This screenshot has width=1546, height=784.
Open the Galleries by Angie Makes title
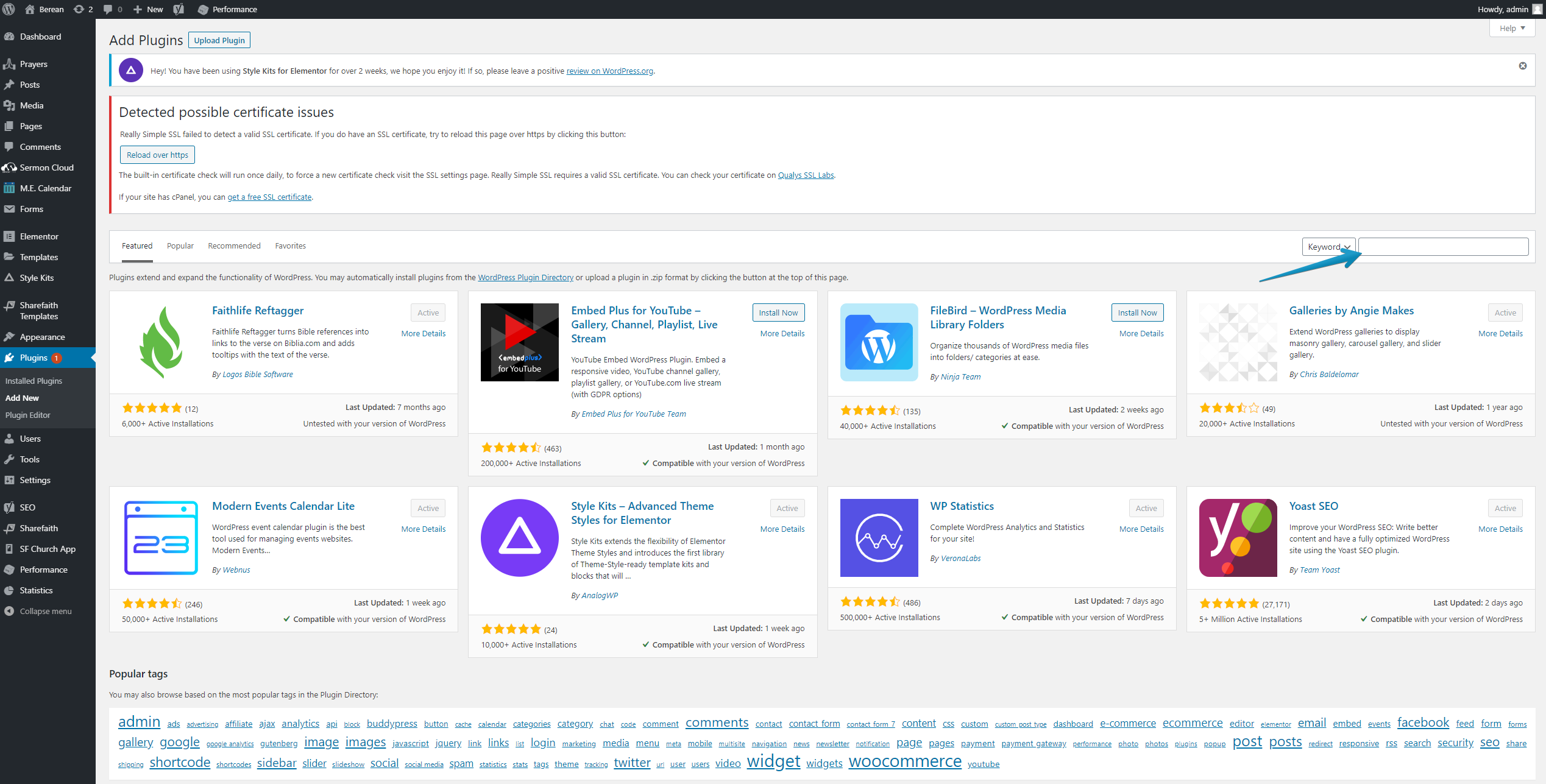[1351, 311]
